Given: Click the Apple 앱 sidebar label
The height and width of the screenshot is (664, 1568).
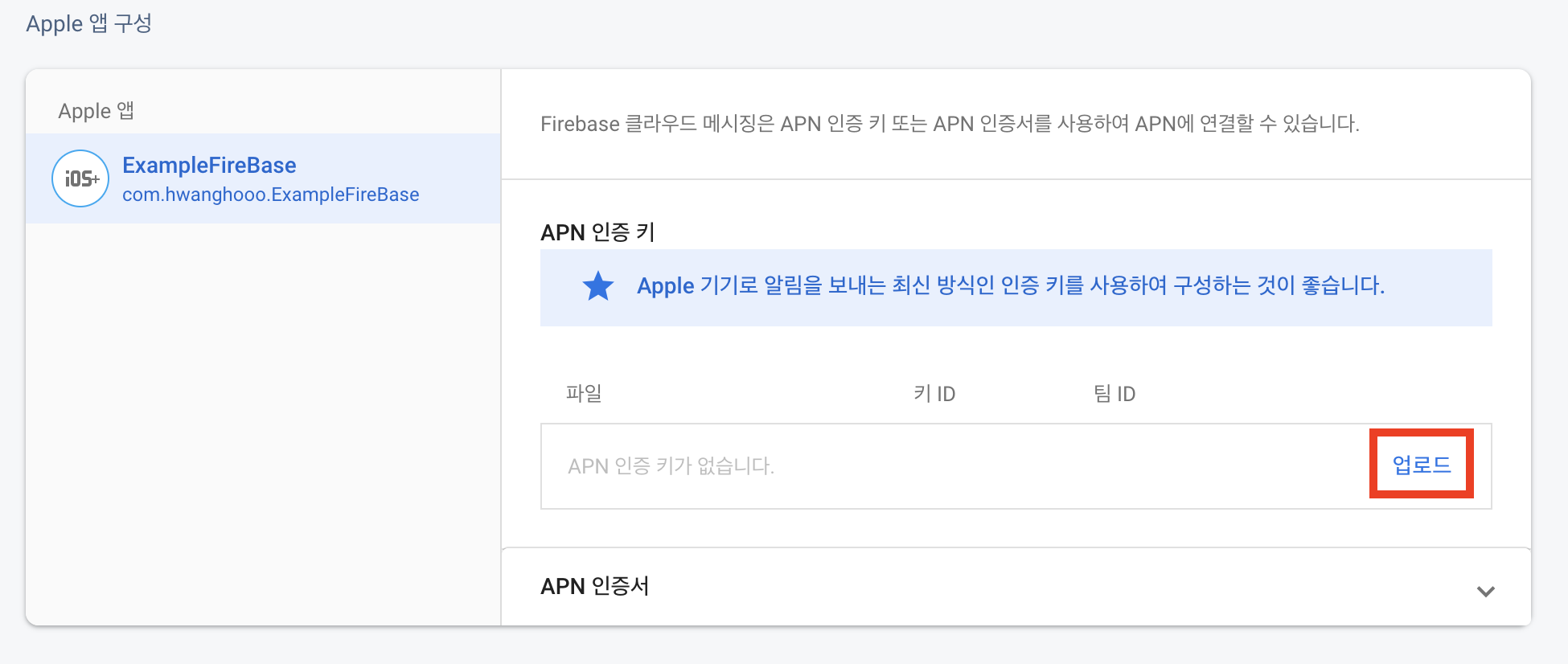Looking at the screenshot, I should click(x=96, y=111).
